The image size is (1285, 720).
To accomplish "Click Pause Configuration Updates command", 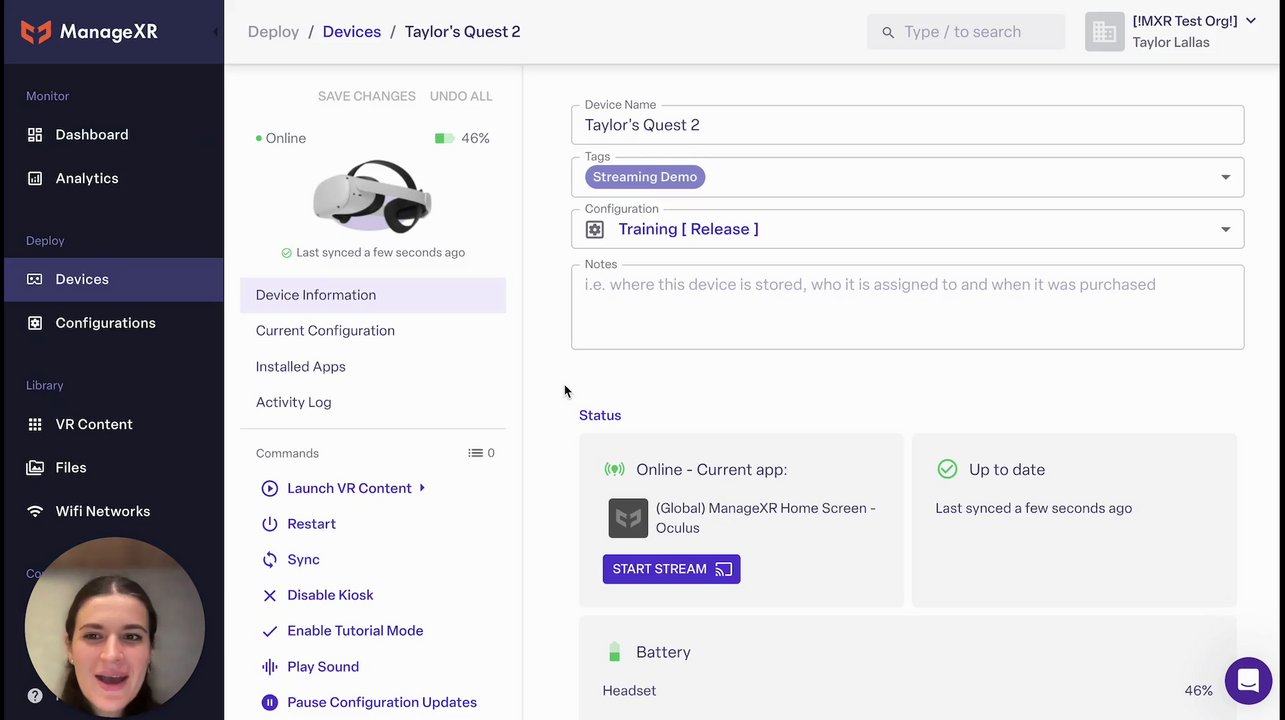I will 381,702.
